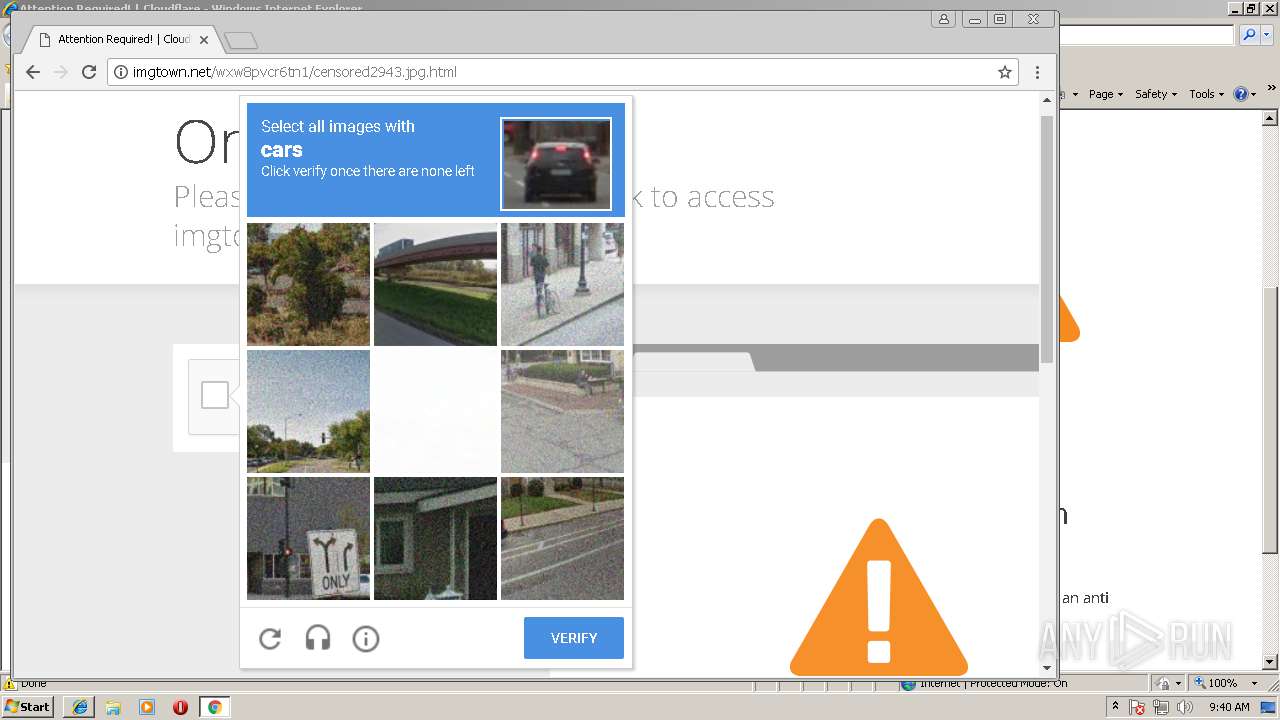
Task: Open the Internet Explorer Help dropdown
Action: (1245, 94)
